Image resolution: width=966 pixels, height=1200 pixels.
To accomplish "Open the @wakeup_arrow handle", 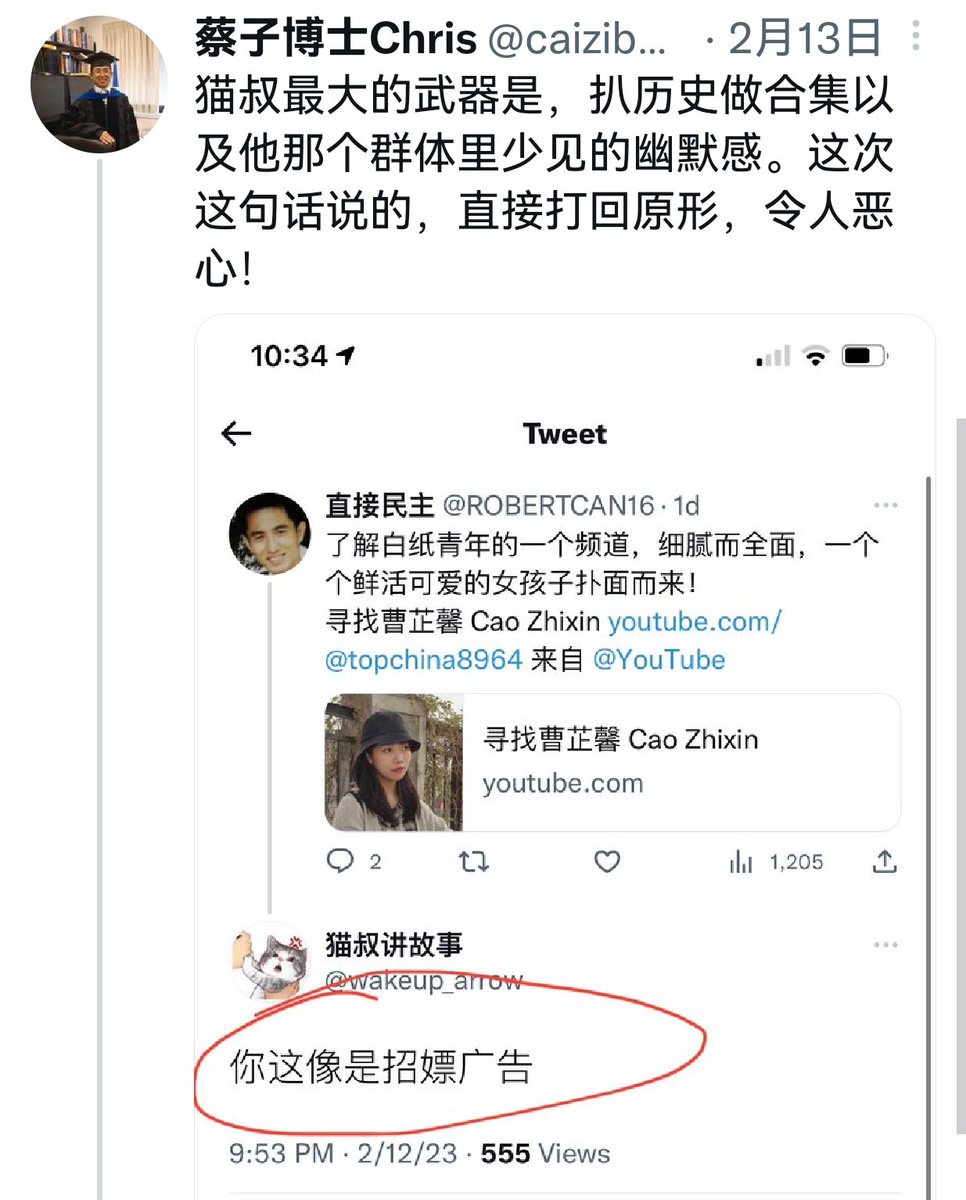I will coord(424,981).
